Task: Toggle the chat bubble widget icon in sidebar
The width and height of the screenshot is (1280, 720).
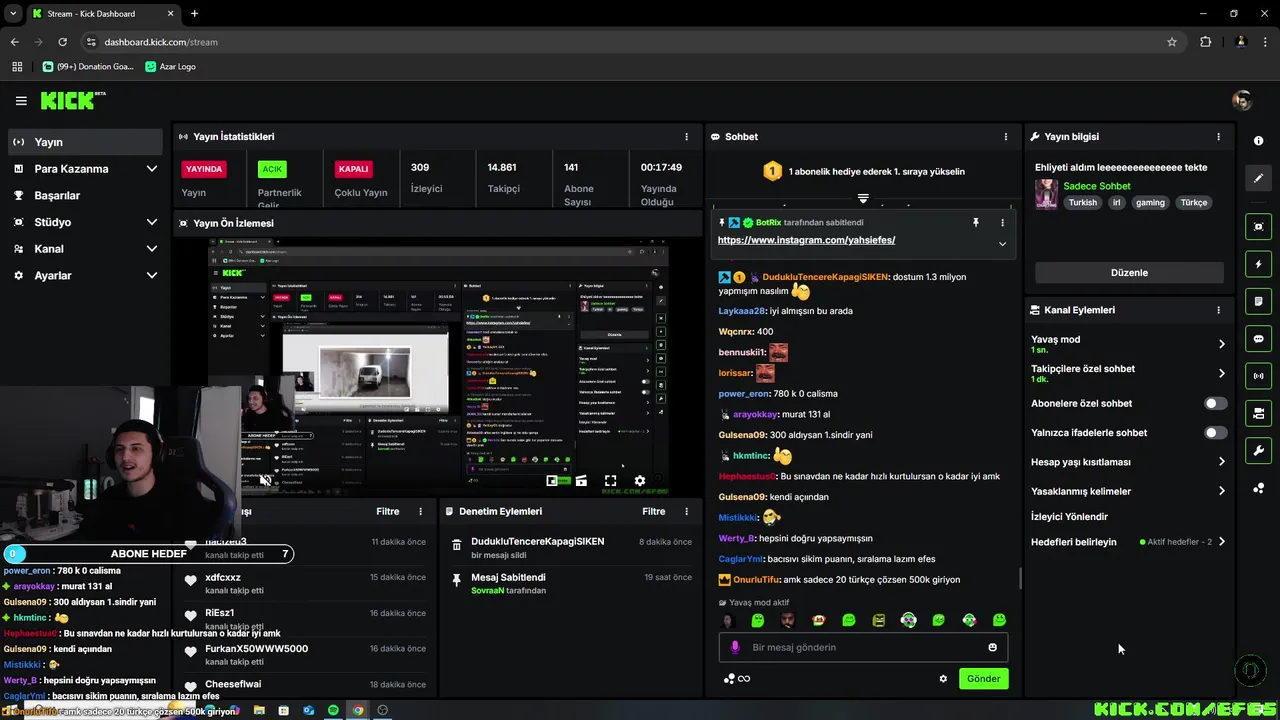Action: [1258, 339]
